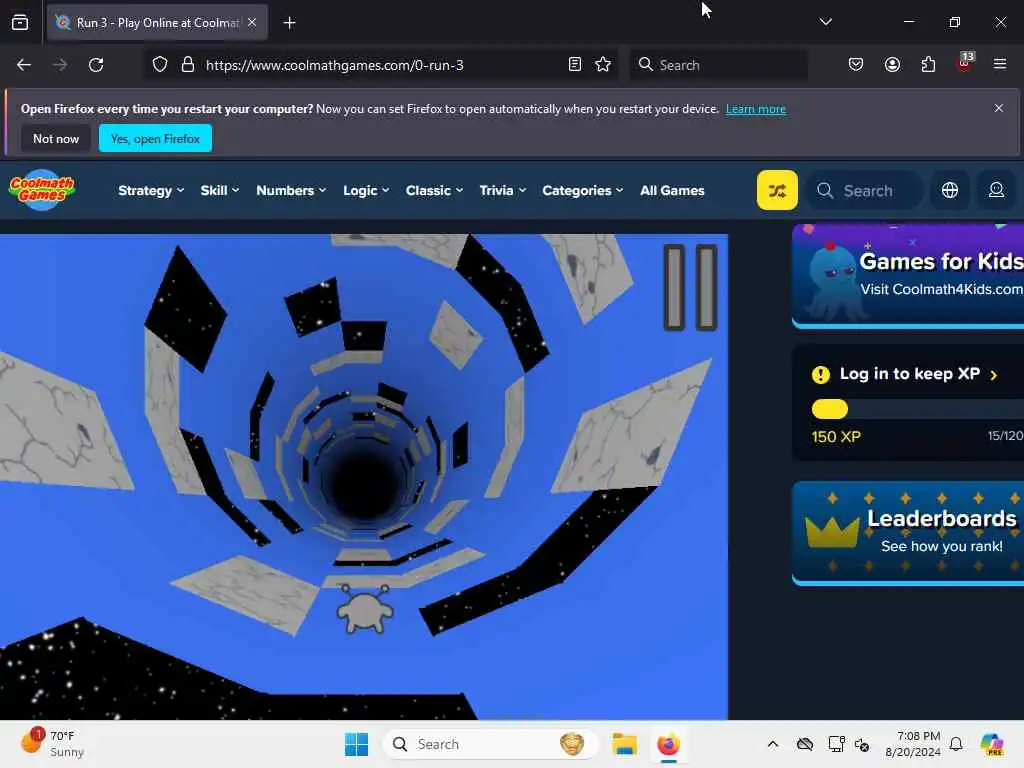
Task: Open the Learn more link
Action: [756, 109]
